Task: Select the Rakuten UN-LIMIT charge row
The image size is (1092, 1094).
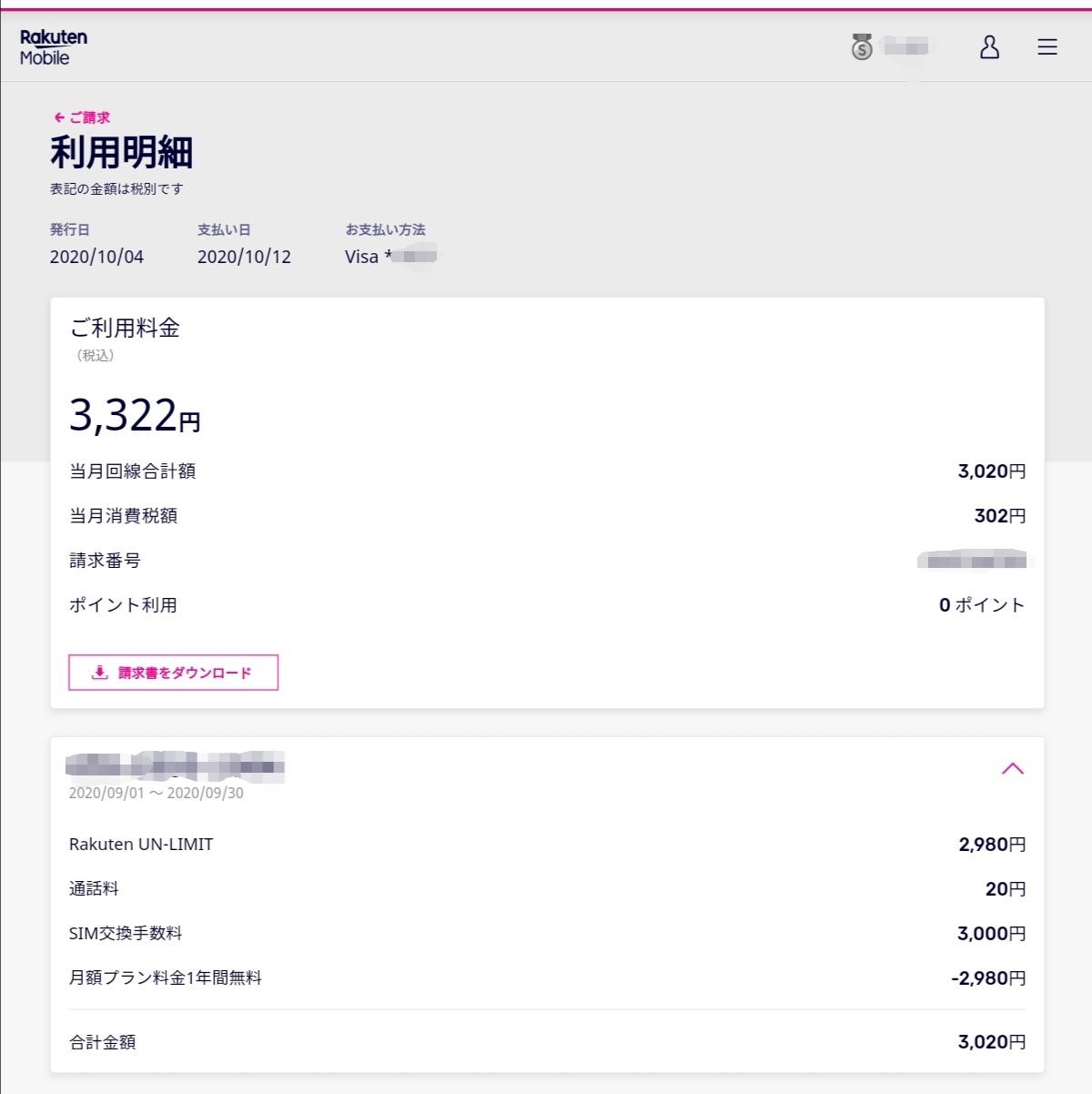Action: (x=141, y=845)
